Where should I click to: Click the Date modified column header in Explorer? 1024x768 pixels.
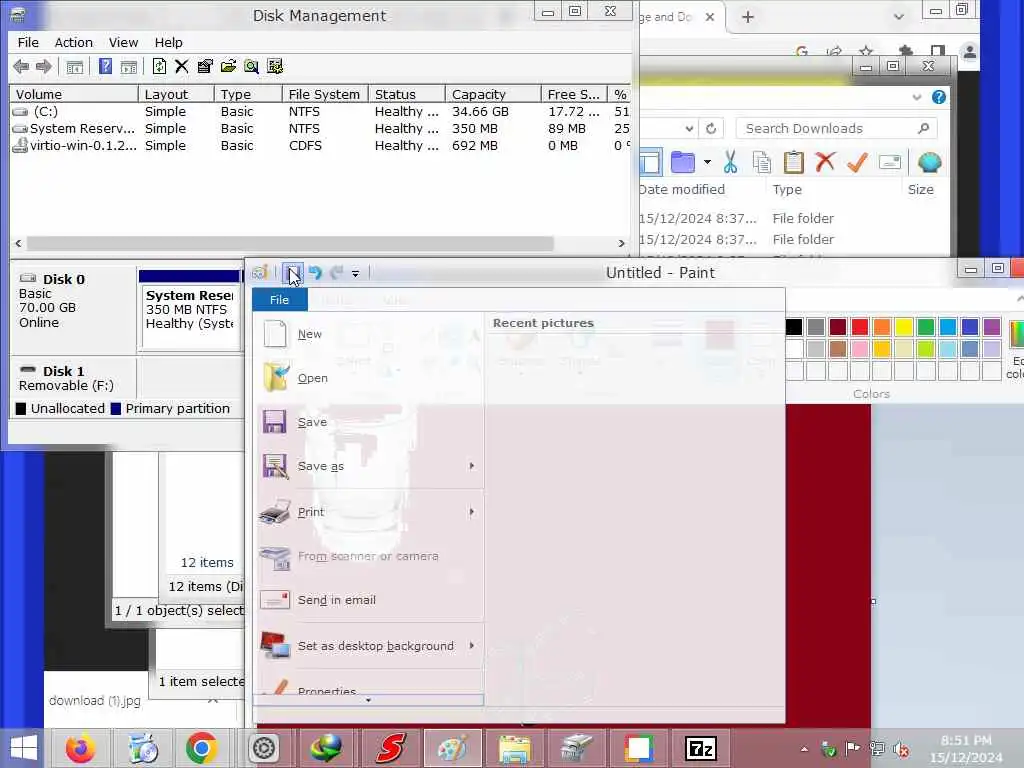pyautogui.click(x=700, y=189)
